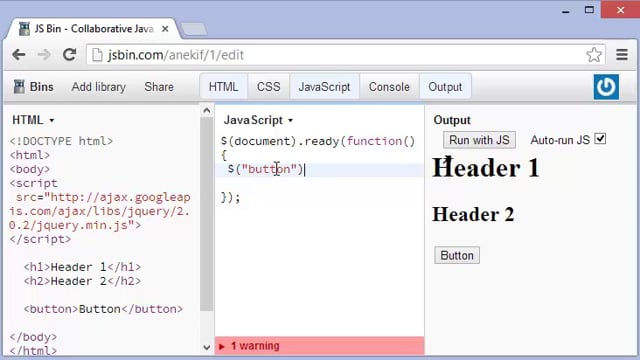
Task: Click the HTML panel scroll up arrow
Action: click(x=207, y=111)
